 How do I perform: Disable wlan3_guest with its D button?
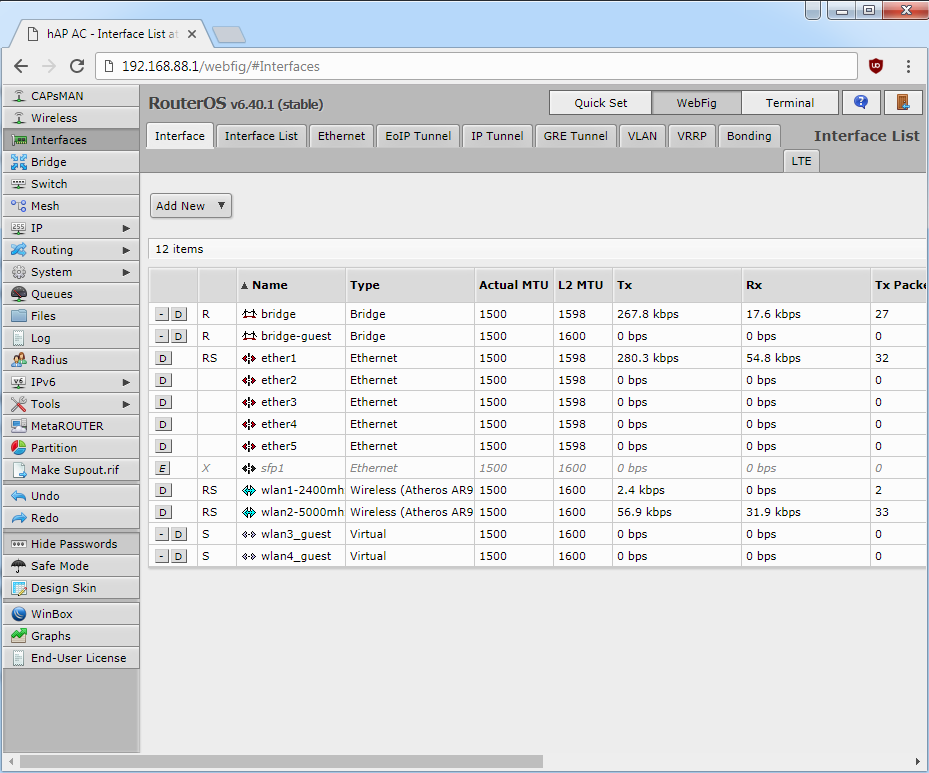[x=178, y=534]
